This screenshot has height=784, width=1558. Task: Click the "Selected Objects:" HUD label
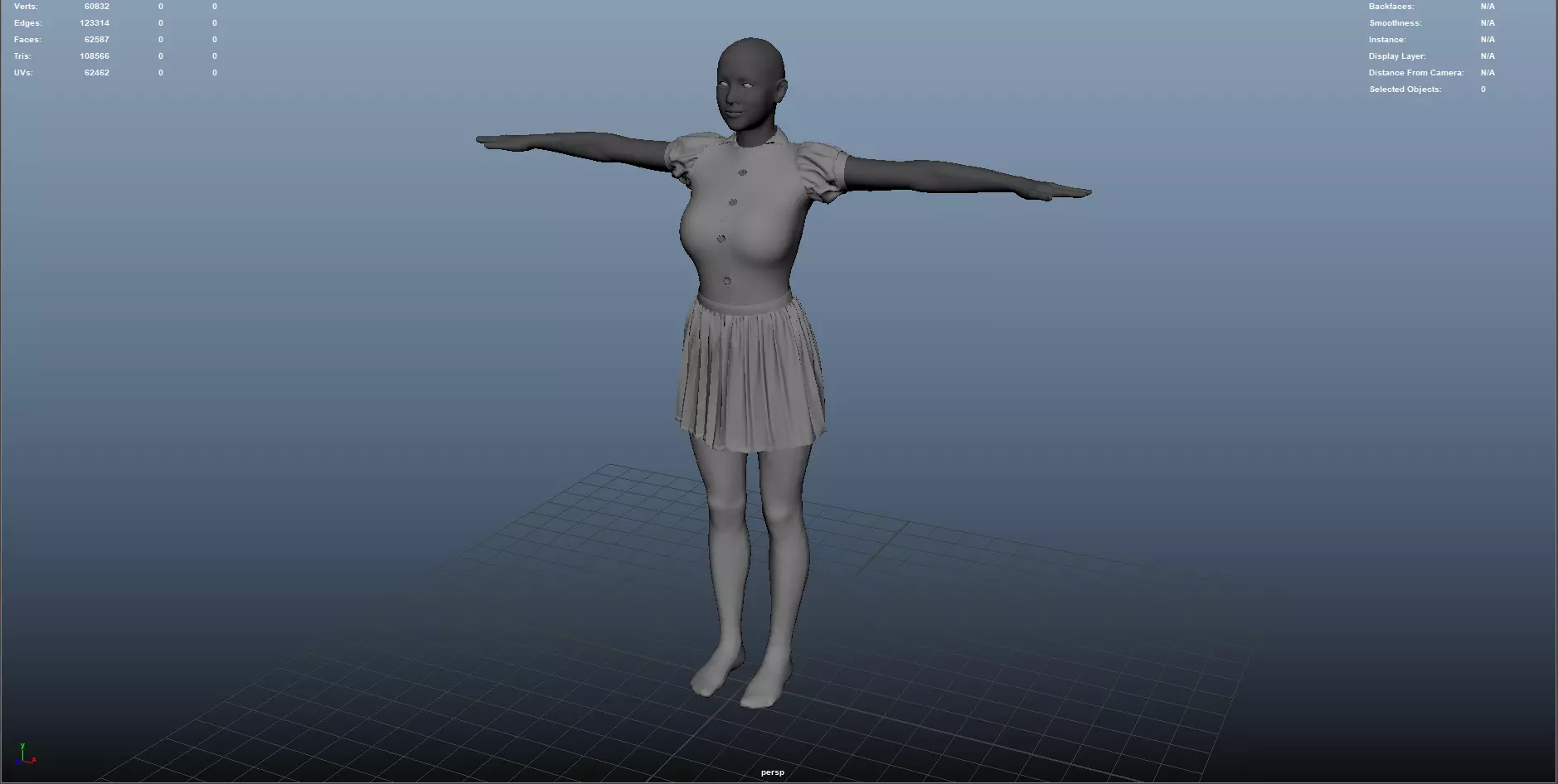pyautogui.click(x=1405, y=90)
